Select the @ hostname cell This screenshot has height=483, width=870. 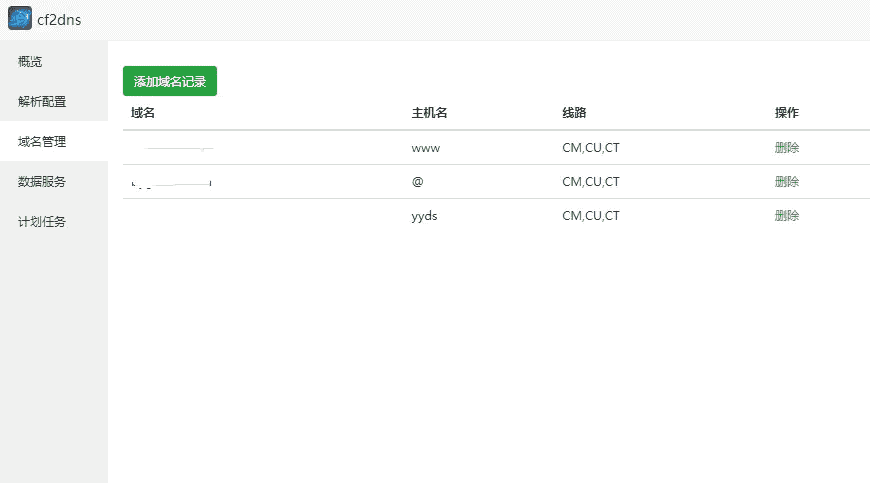point(418,181)
